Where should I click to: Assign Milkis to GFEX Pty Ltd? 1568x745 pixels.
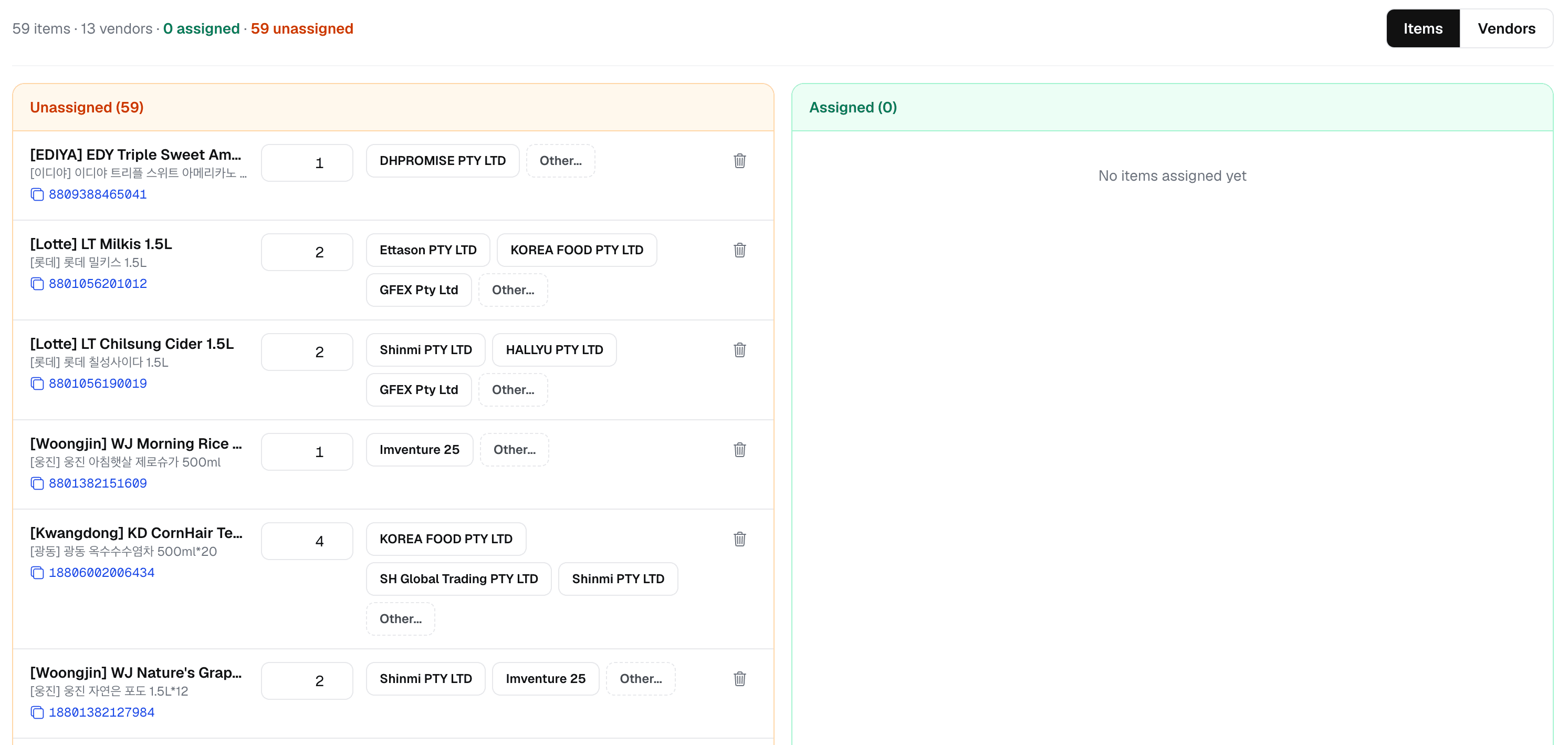(x=419, y=290)
